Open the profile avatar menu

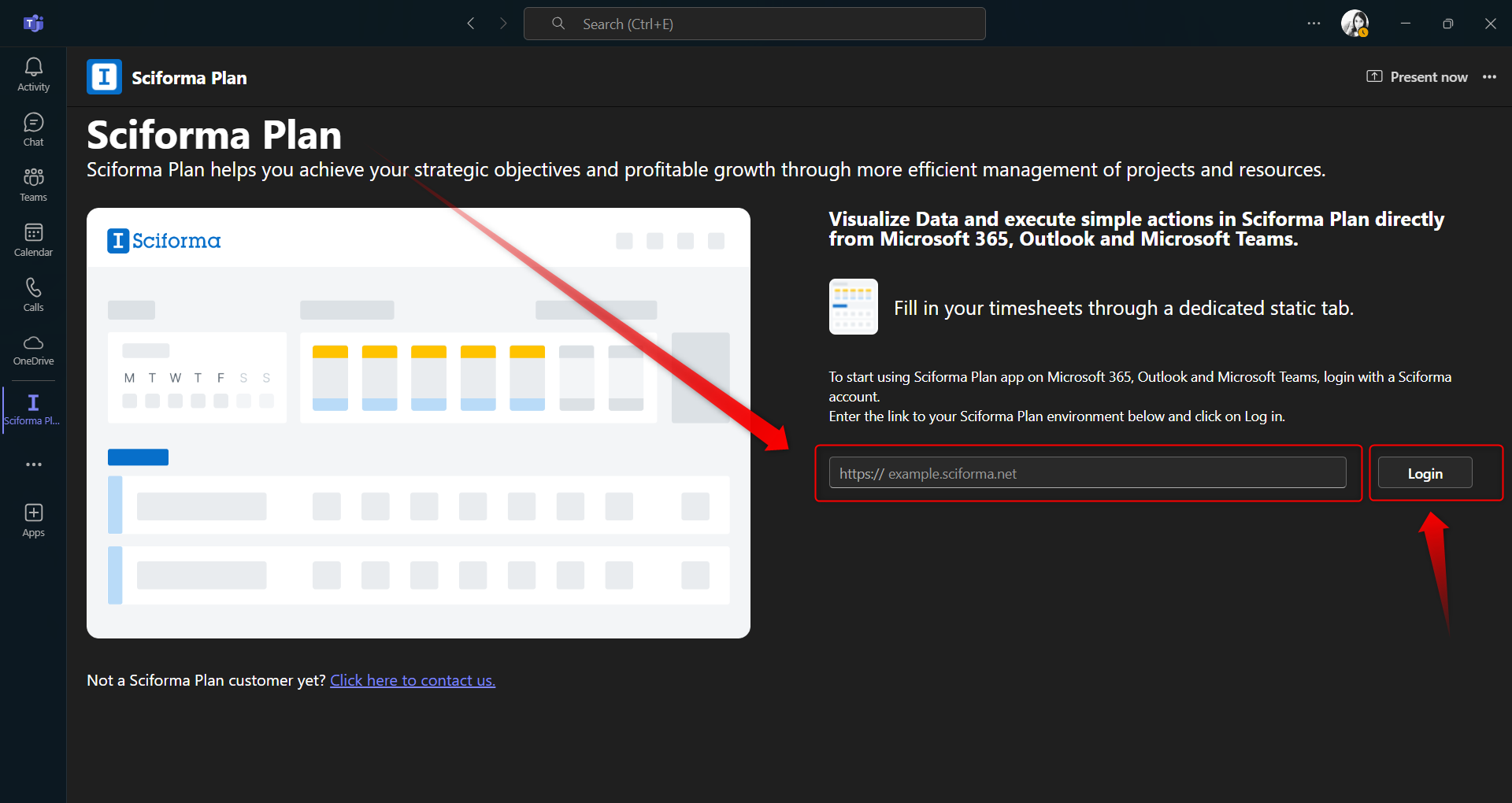pyautogui.click(x=1354, y=24)
